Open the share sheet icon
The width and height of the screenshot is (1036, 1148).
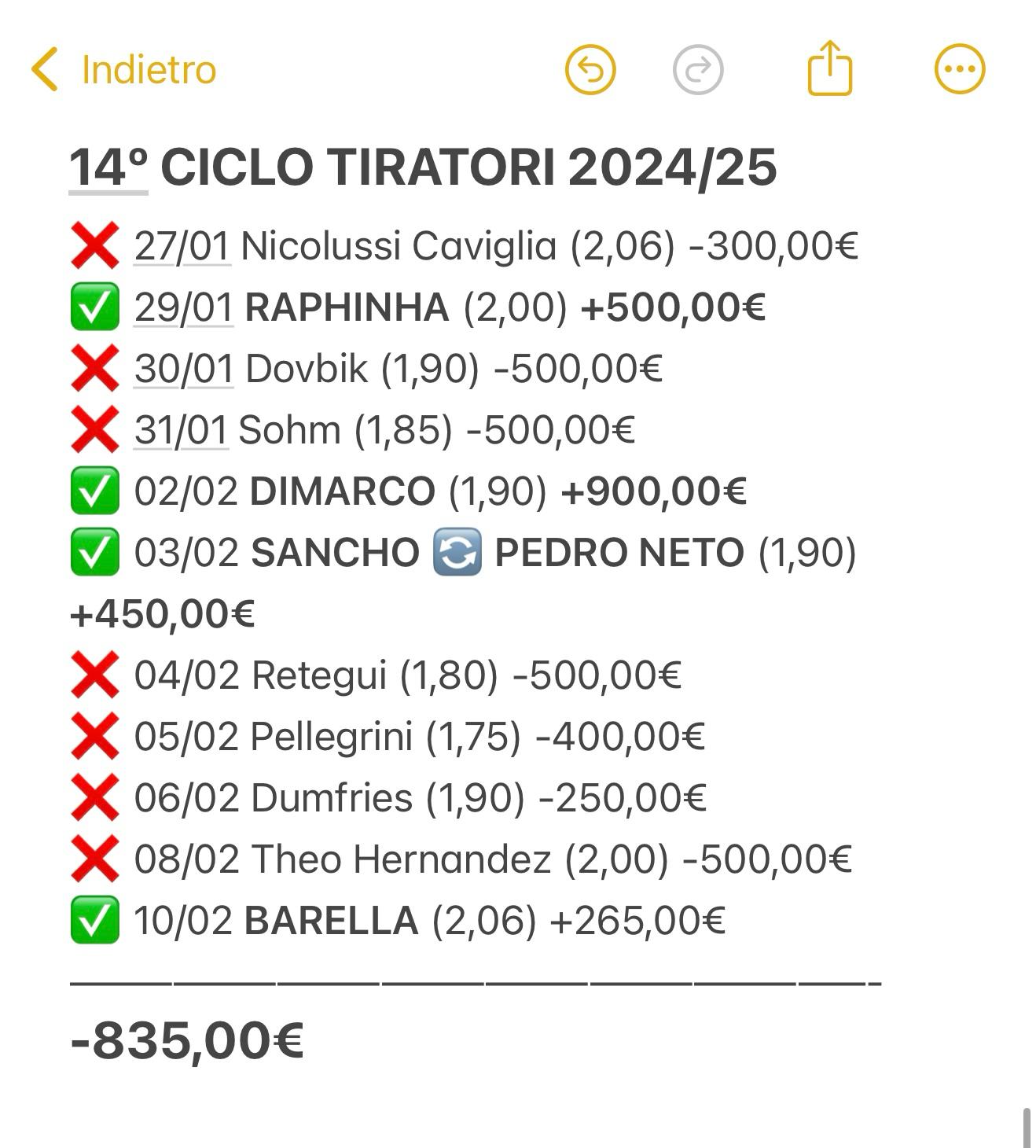[830, 68]
